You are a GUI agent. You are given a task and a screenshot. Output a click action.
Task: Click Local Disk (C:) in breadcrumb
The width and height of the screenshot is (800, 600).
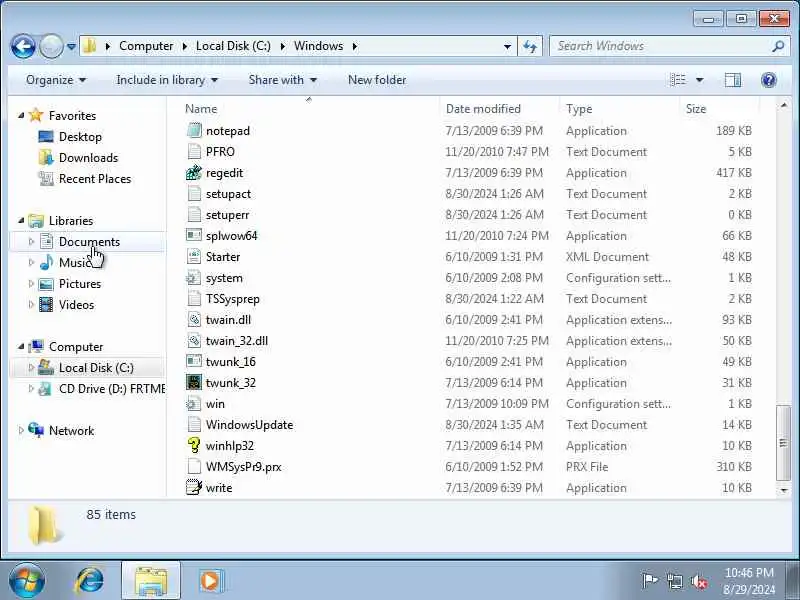click(x=233, y=46)
